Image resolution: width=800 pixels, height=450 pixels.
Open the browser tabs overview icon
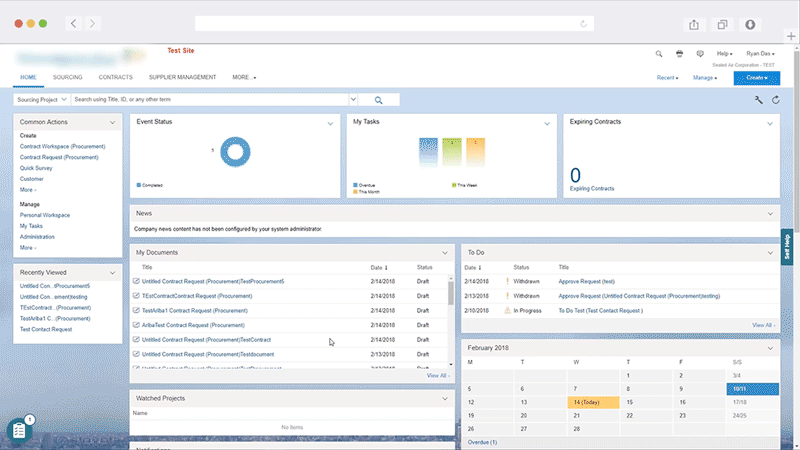[722, 24]
